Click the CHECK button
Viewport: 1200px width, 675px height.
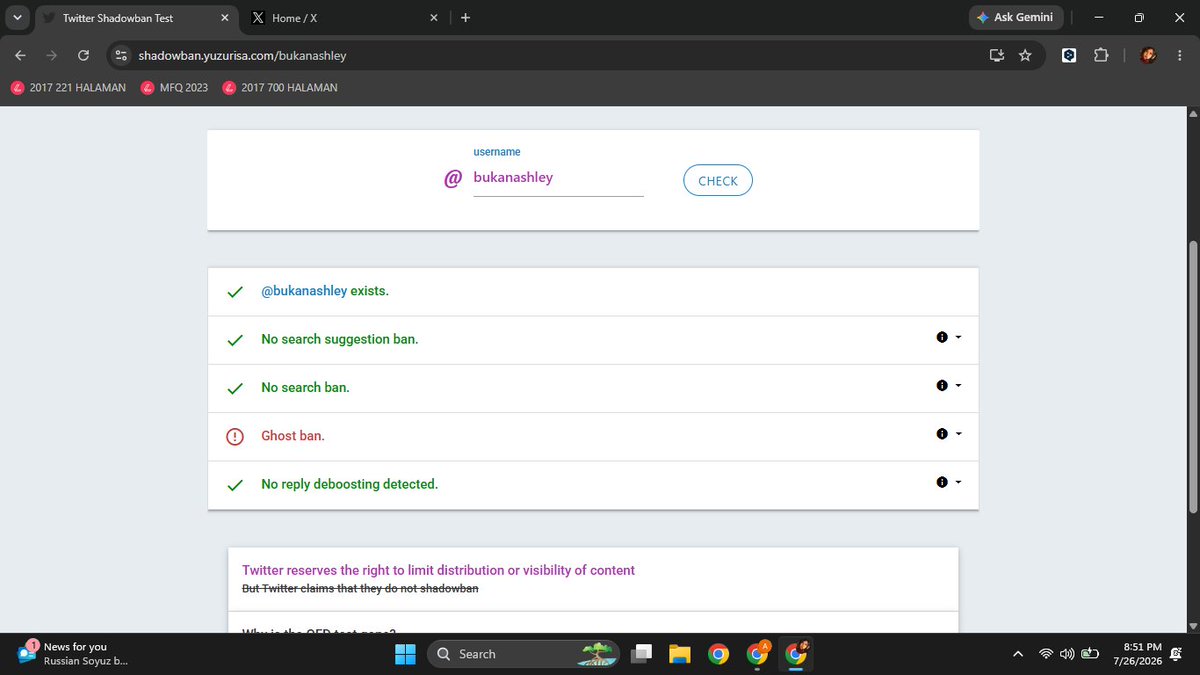(718, 181)
